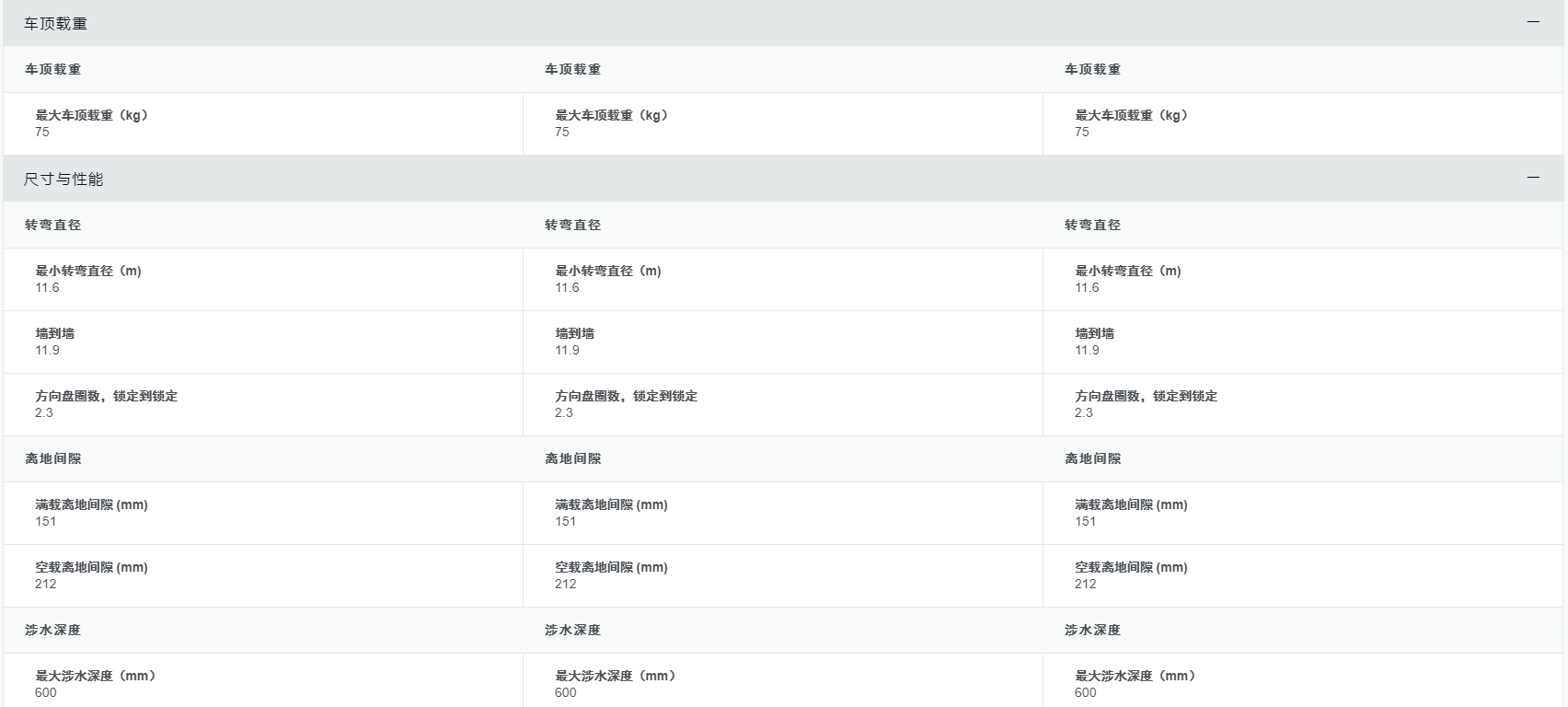Click the 尺寸与性能 section header title

63,180
